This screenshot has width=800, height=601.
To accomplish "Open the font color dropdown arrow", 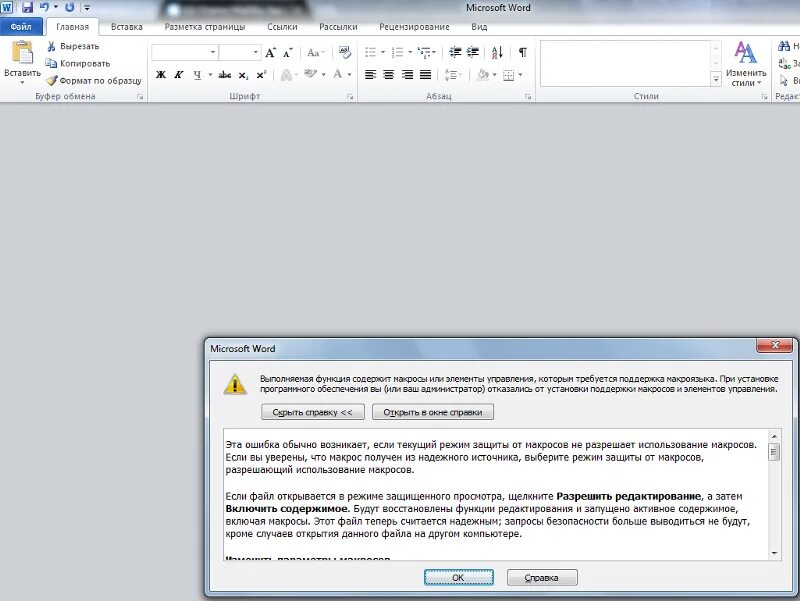I will coord(349,74).
